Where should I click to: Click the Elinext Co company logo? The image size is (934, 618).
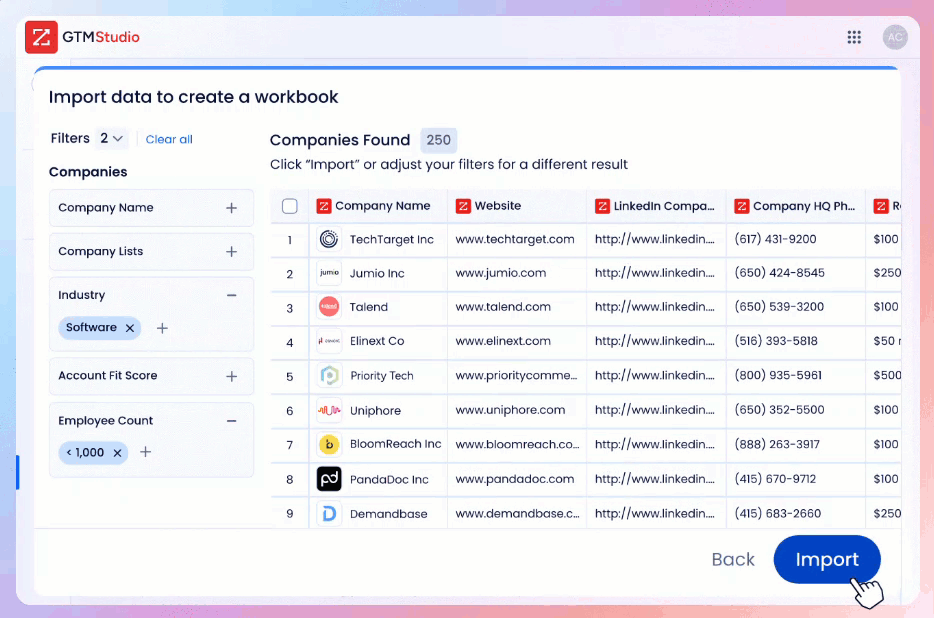[329, 341]
